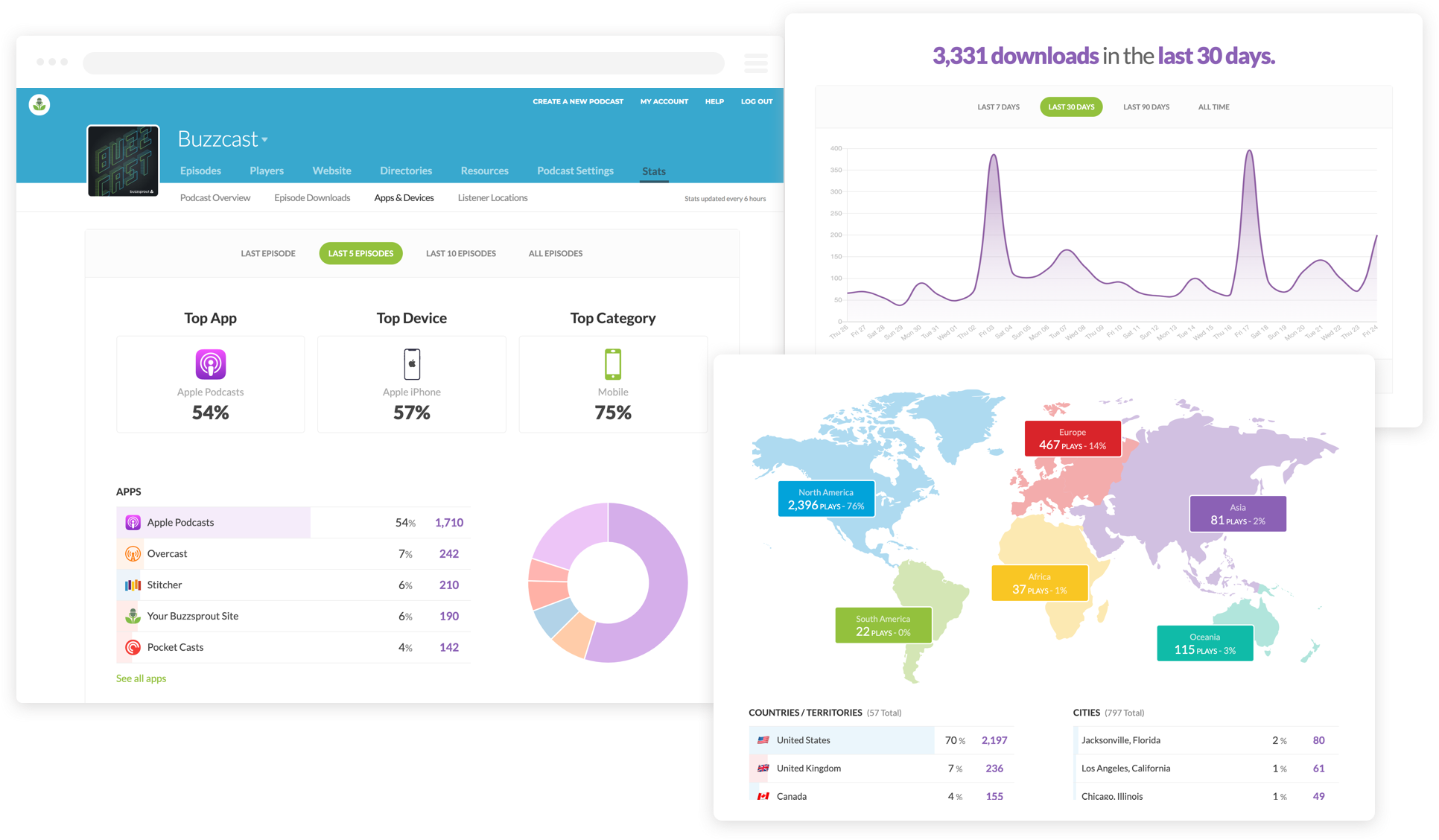Select Last 7 Days range

[x=998, y=107]
